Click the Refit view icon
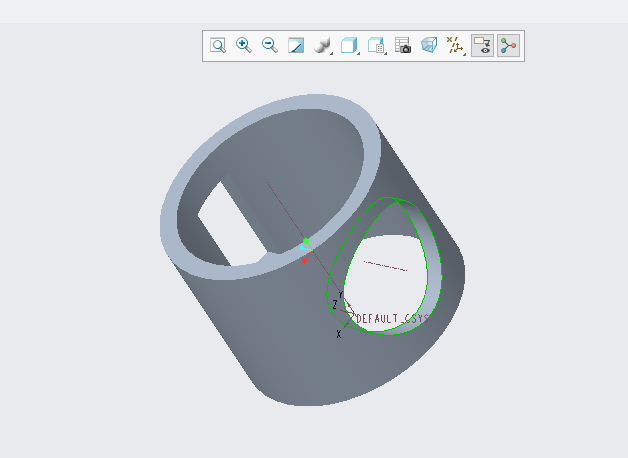The height and width of the screenshot is (458, 628). pos(217,45)
